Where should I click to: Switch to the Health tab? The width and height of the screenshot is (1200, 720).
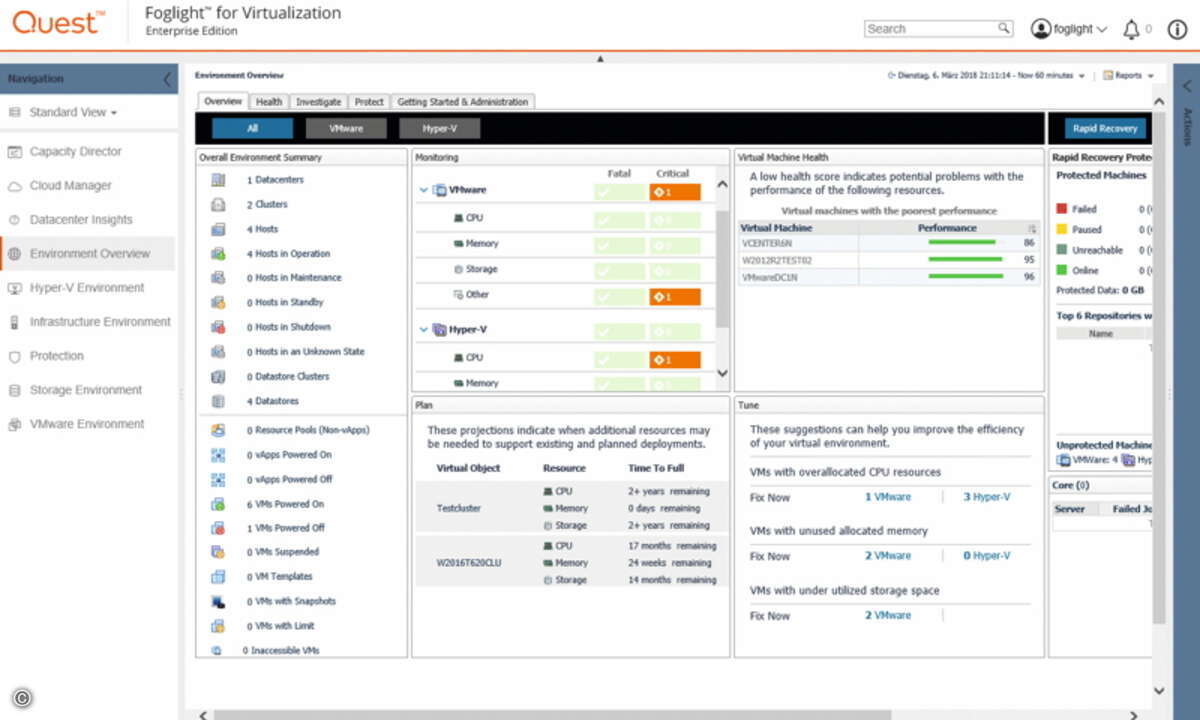[269, 102]
